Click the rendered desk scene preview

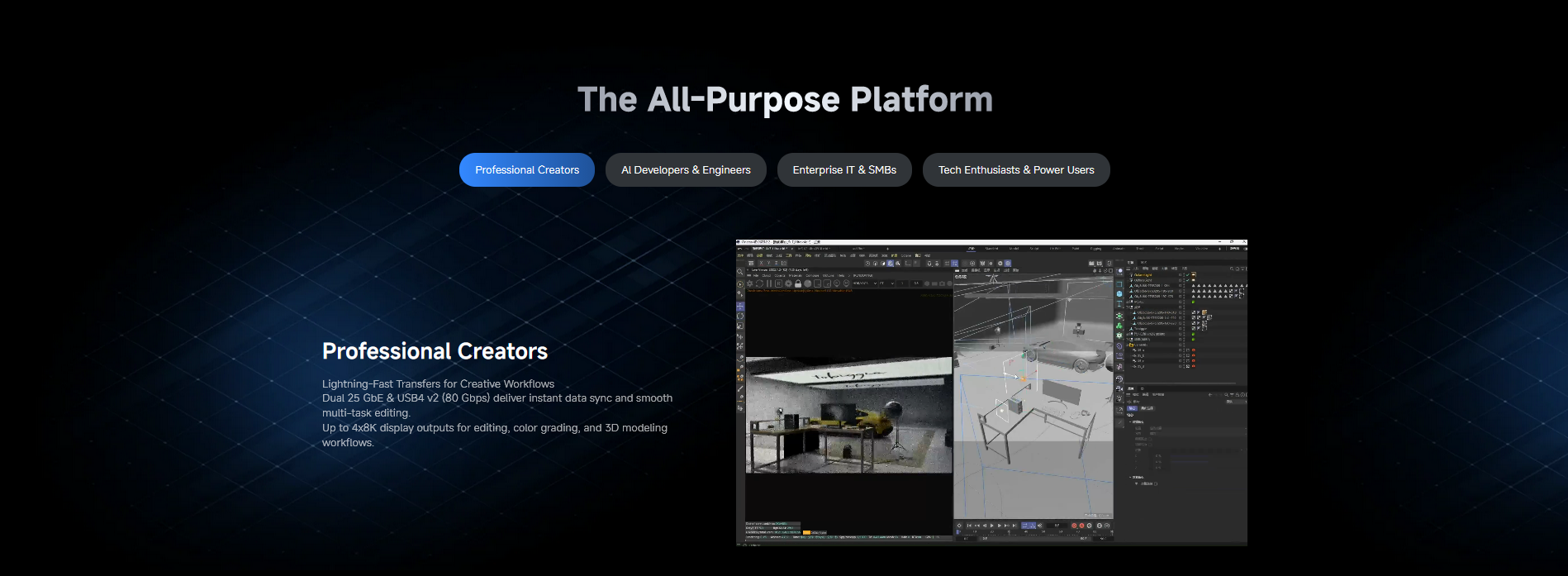pyautogui.click(x=848, y=416)
